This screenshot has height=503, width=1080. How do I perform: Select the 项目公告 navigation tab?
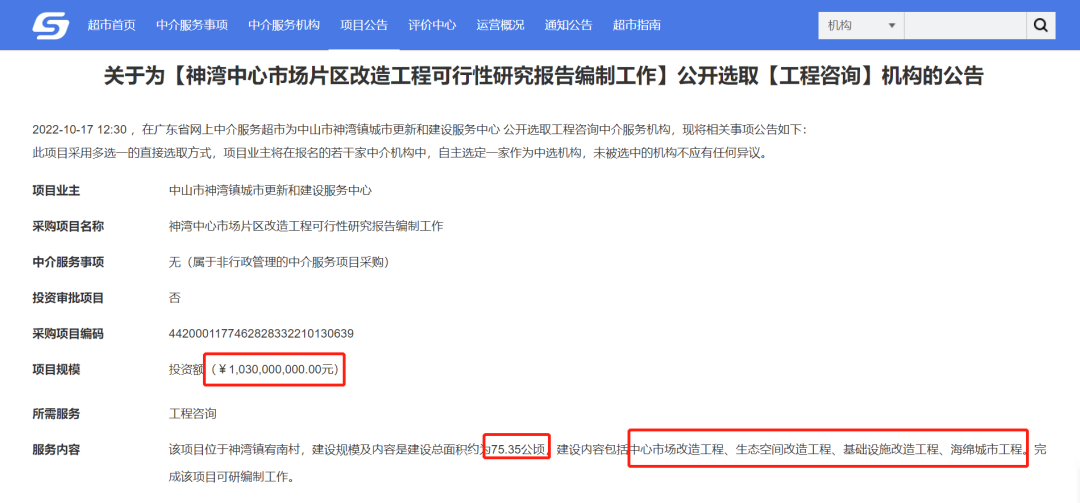pos(364,25)
